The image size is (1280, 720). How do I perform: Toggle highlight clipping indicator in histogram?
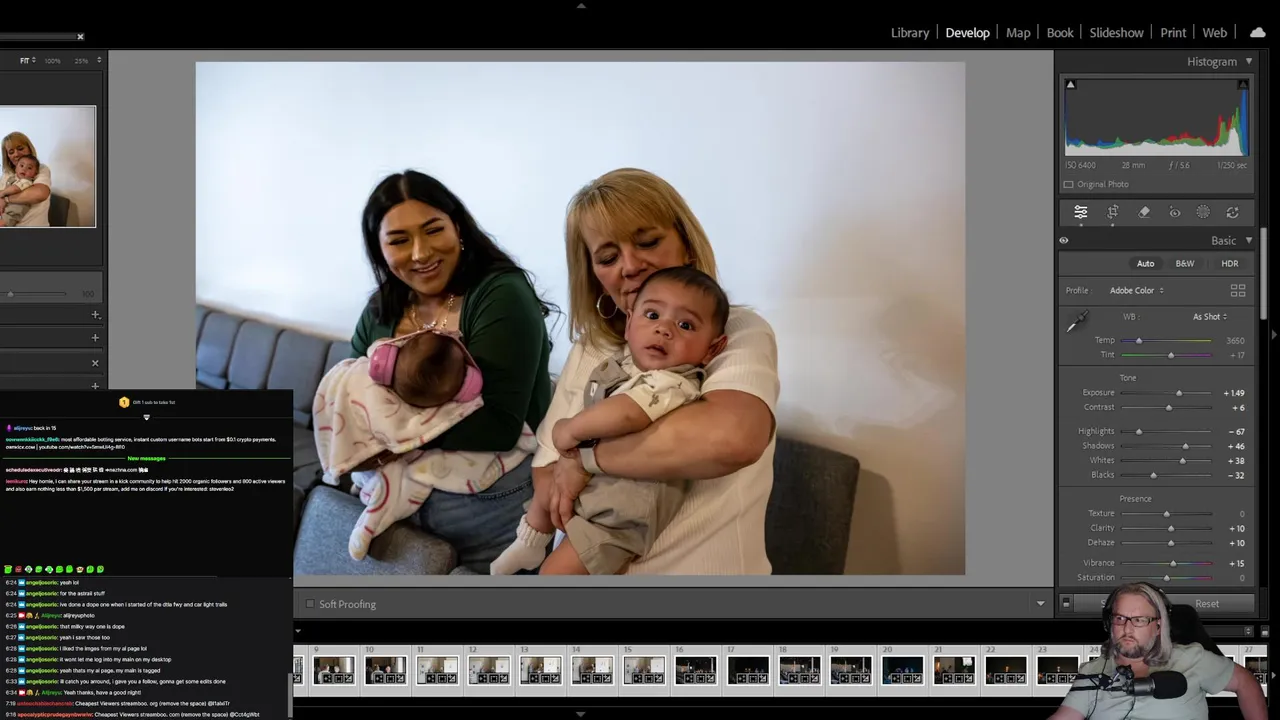1243,84
